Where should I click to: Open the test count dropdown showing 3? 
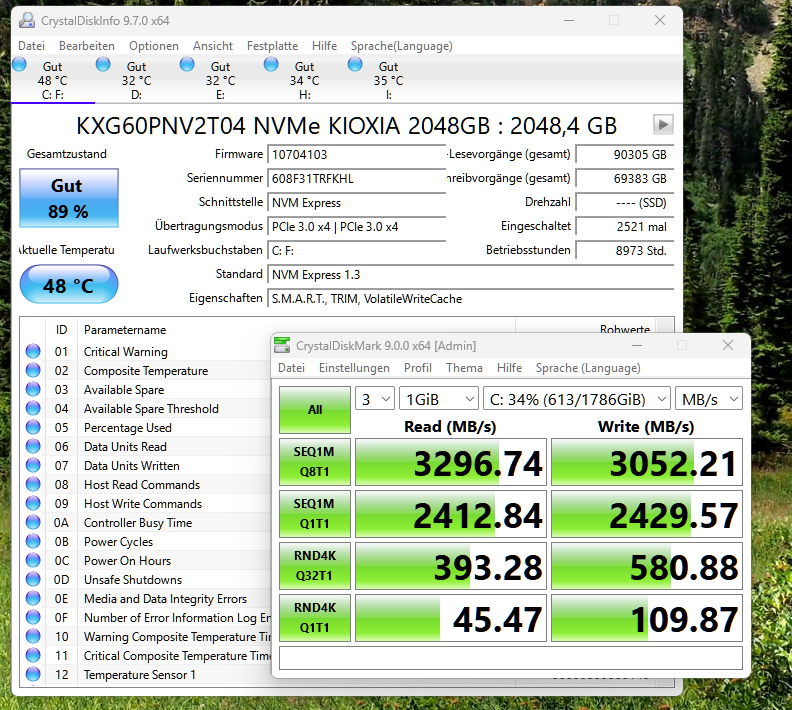[x=375, y=399]
